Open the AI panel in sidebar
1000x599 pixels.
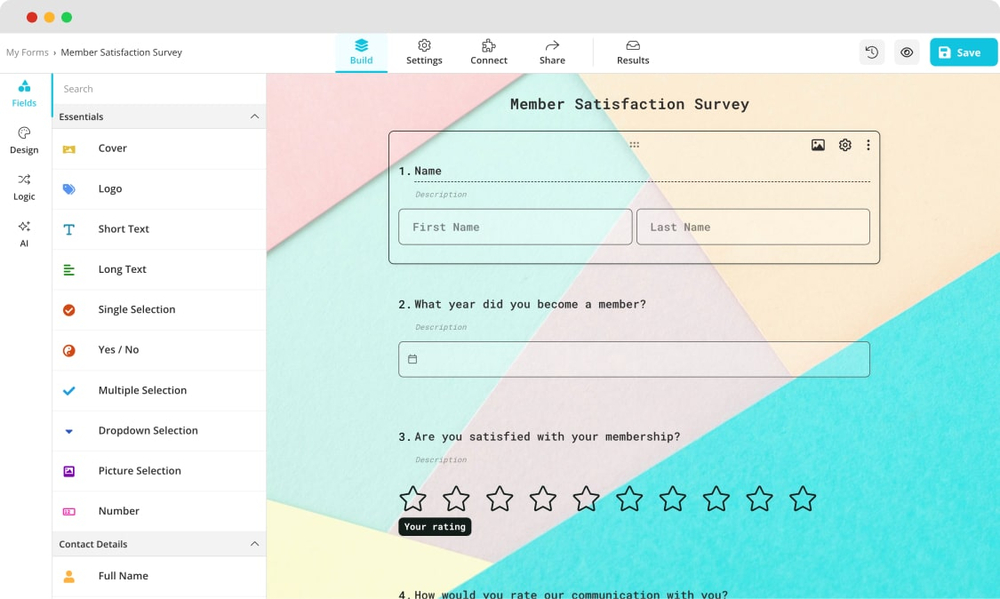[x=24, y=233]
